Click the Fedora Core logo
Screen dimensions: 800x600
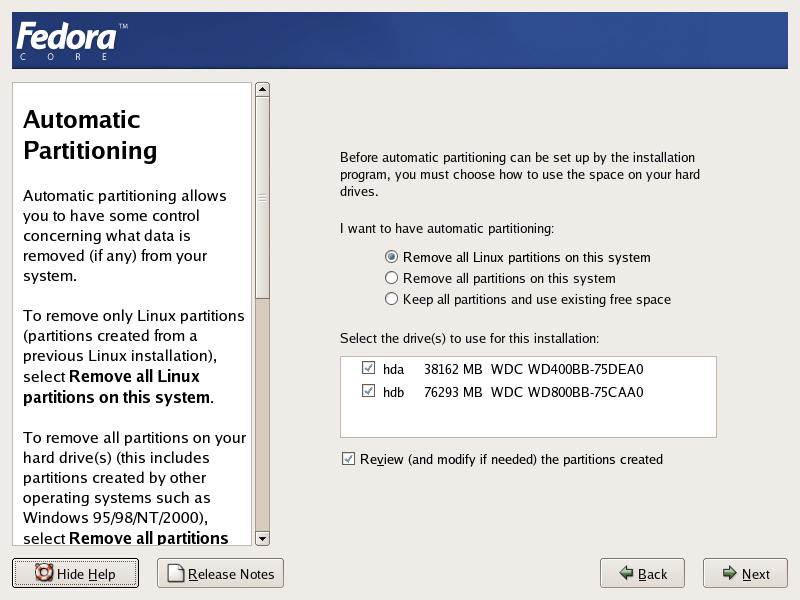click(x=72, y=41)
